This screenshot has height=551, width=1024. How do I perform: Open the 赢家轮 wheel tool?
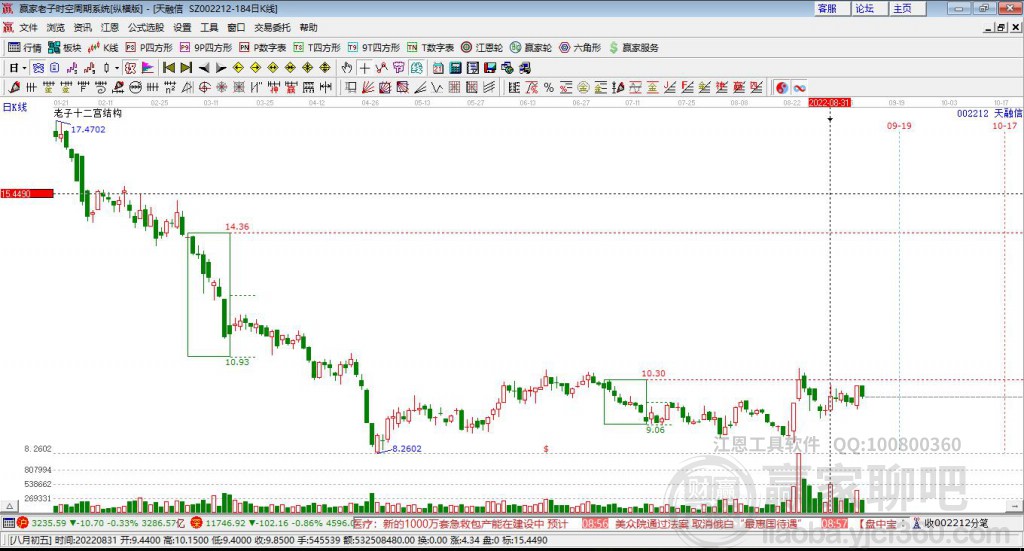coord(531,48)
